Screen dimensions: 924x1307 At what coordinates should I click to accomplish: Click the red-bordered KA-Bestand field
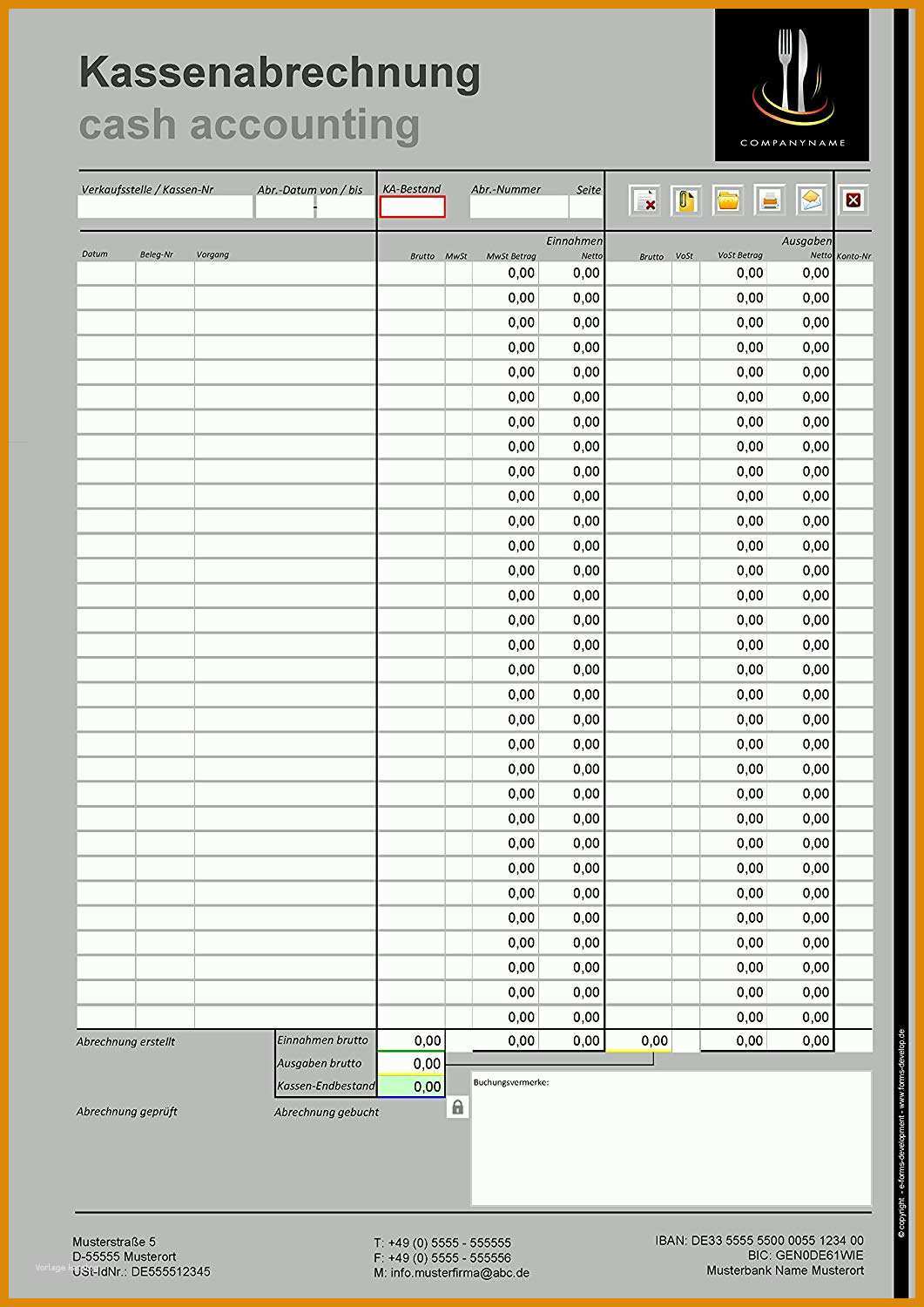click(413, 207)
